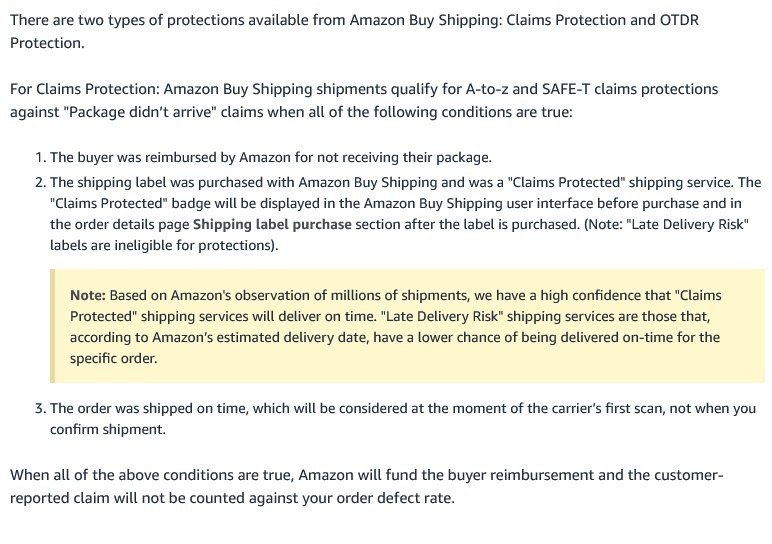
Task: Click "specific order." at end of note
Action: coord(114,358)
